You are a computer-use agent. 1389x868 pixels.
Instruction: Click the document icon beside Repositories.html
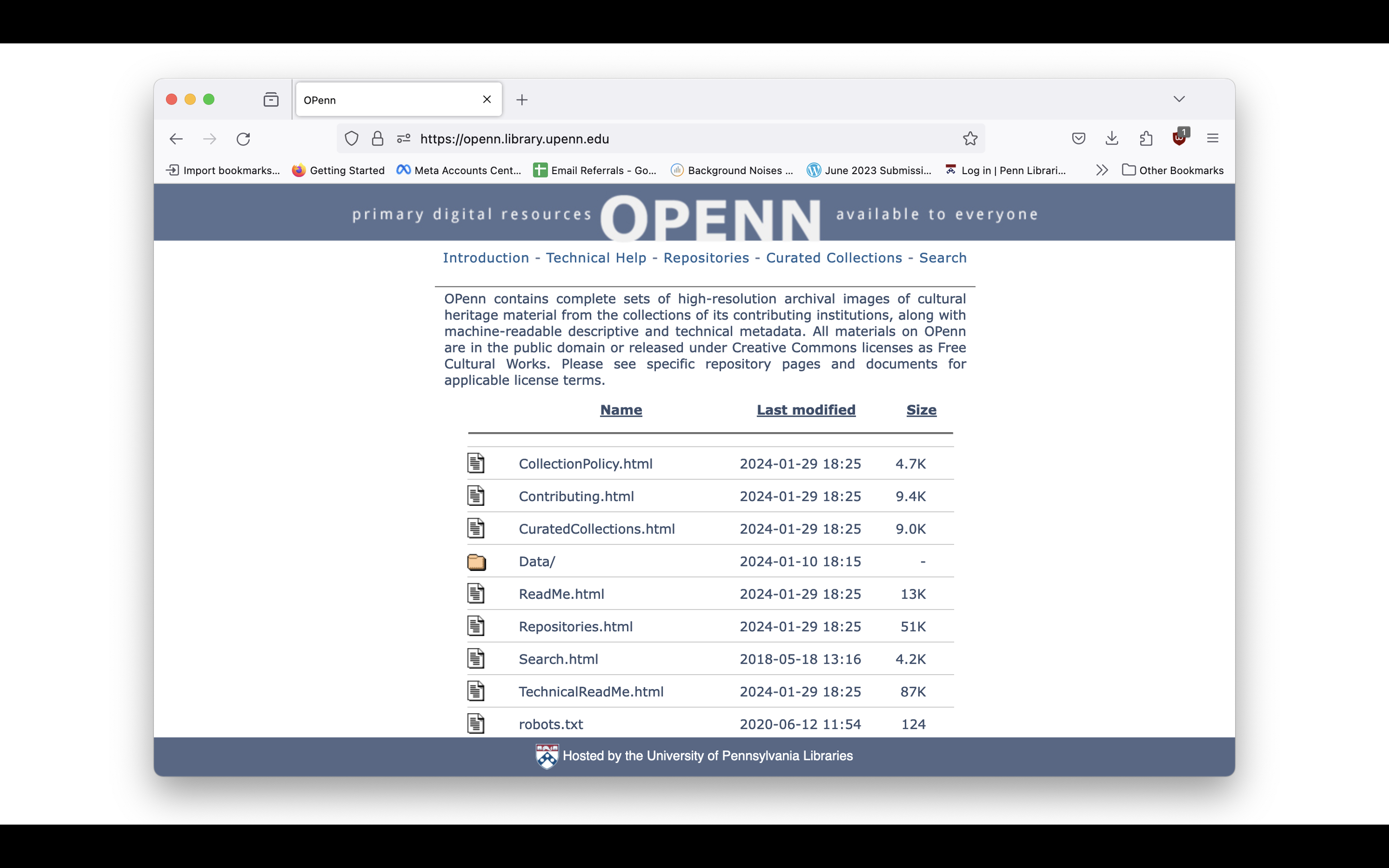(476, 626)
